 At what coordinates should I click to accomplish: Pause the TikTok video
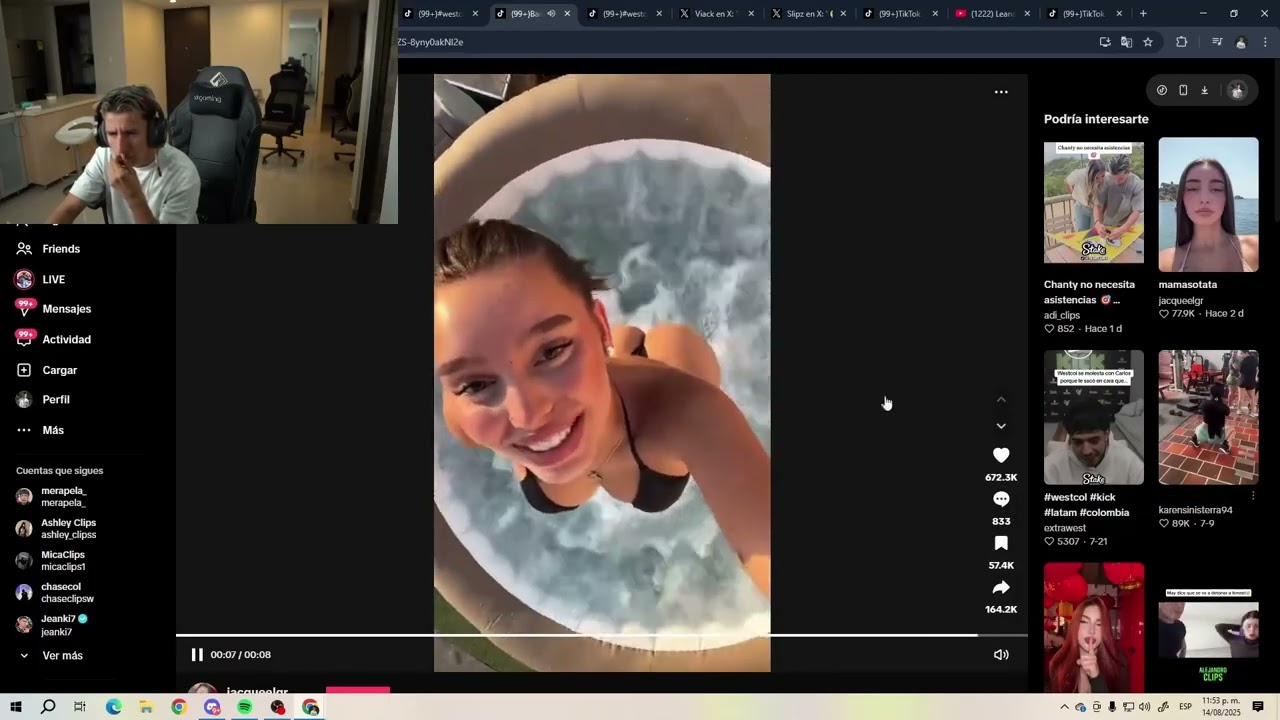(197, 655)
